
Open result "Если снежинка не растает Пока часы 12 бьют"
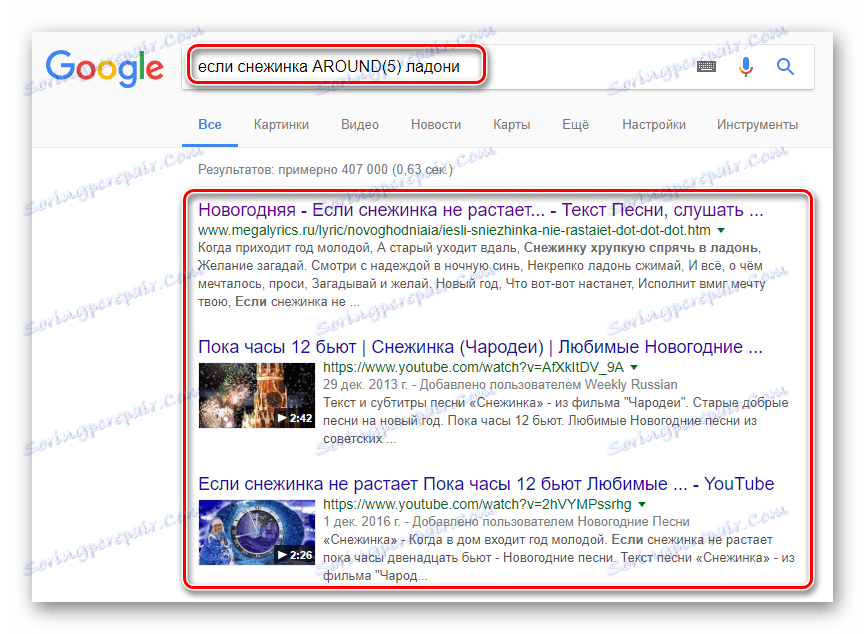486,484
